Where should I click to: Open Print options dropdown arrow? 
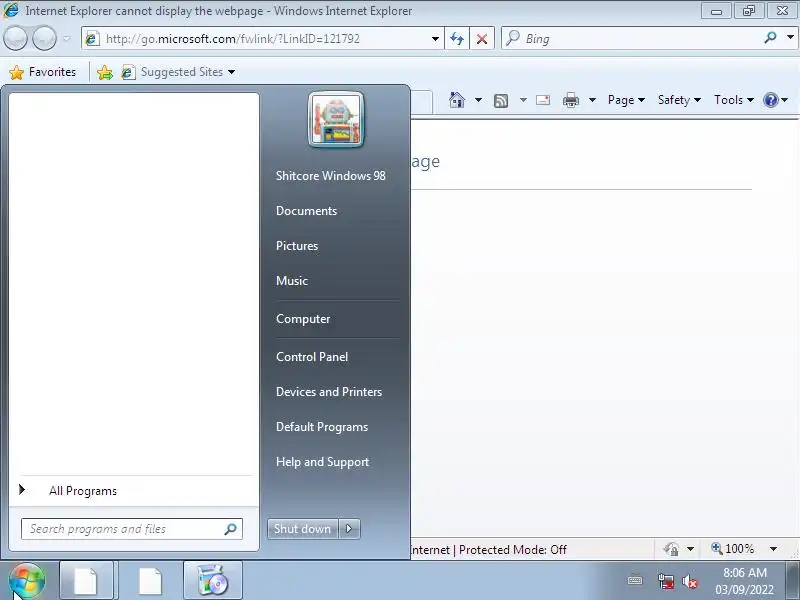coord(592,100)
